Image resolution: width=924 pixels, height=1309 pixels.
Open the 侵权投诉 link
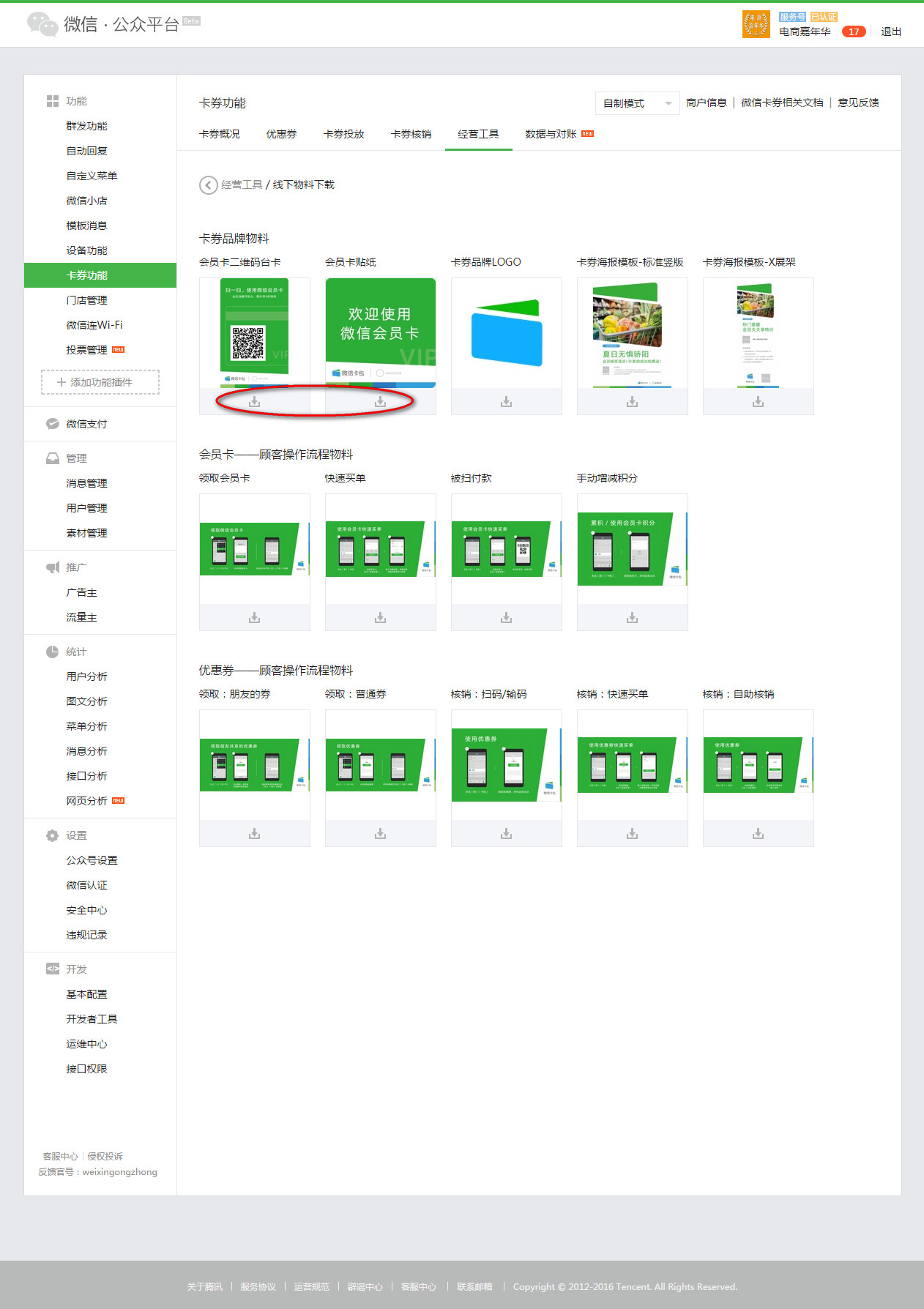[x=105, y=1157]
